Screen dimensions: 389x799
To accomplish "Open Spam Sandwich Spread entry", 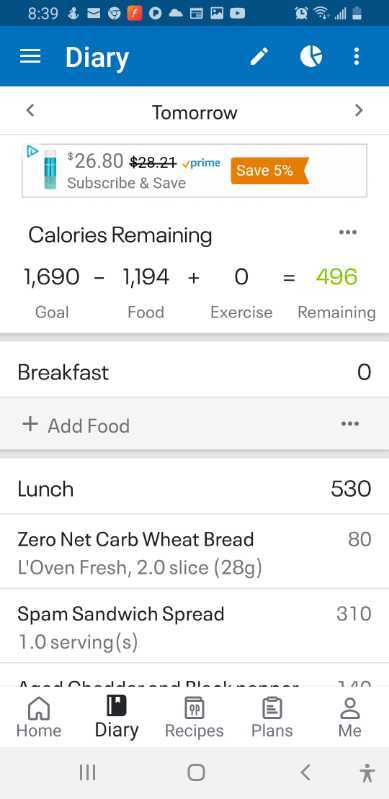I will coord(194,626).
